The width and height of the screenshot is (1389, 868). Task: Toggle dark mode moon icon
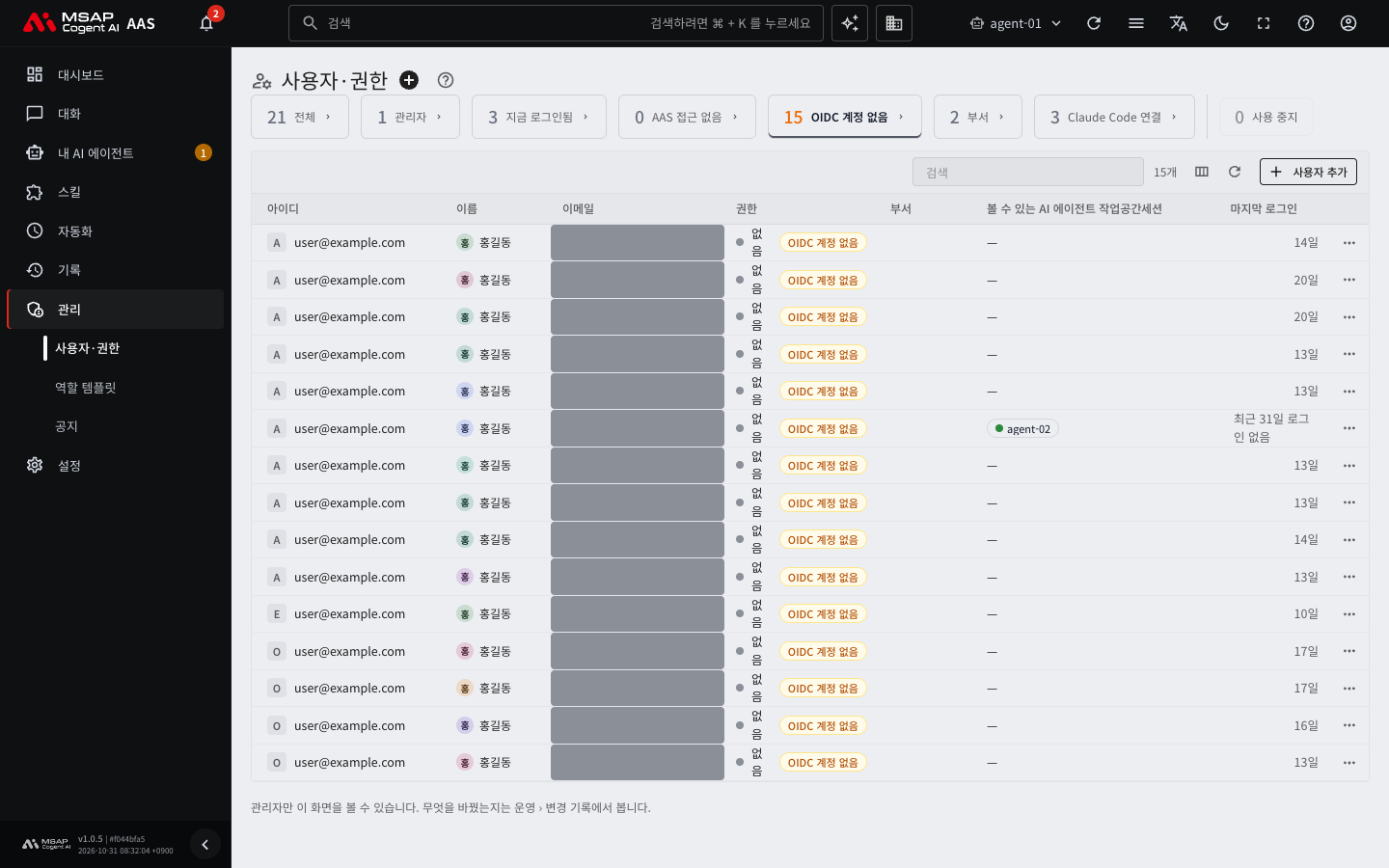[x=1221, y=23]
